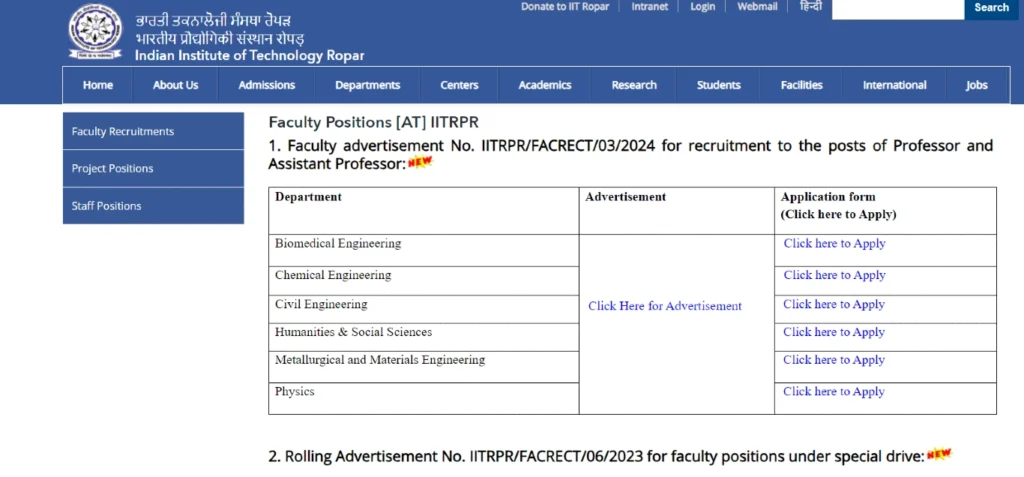
Task: Open Click Here for Advertisement link
Action: pos(665,306)
